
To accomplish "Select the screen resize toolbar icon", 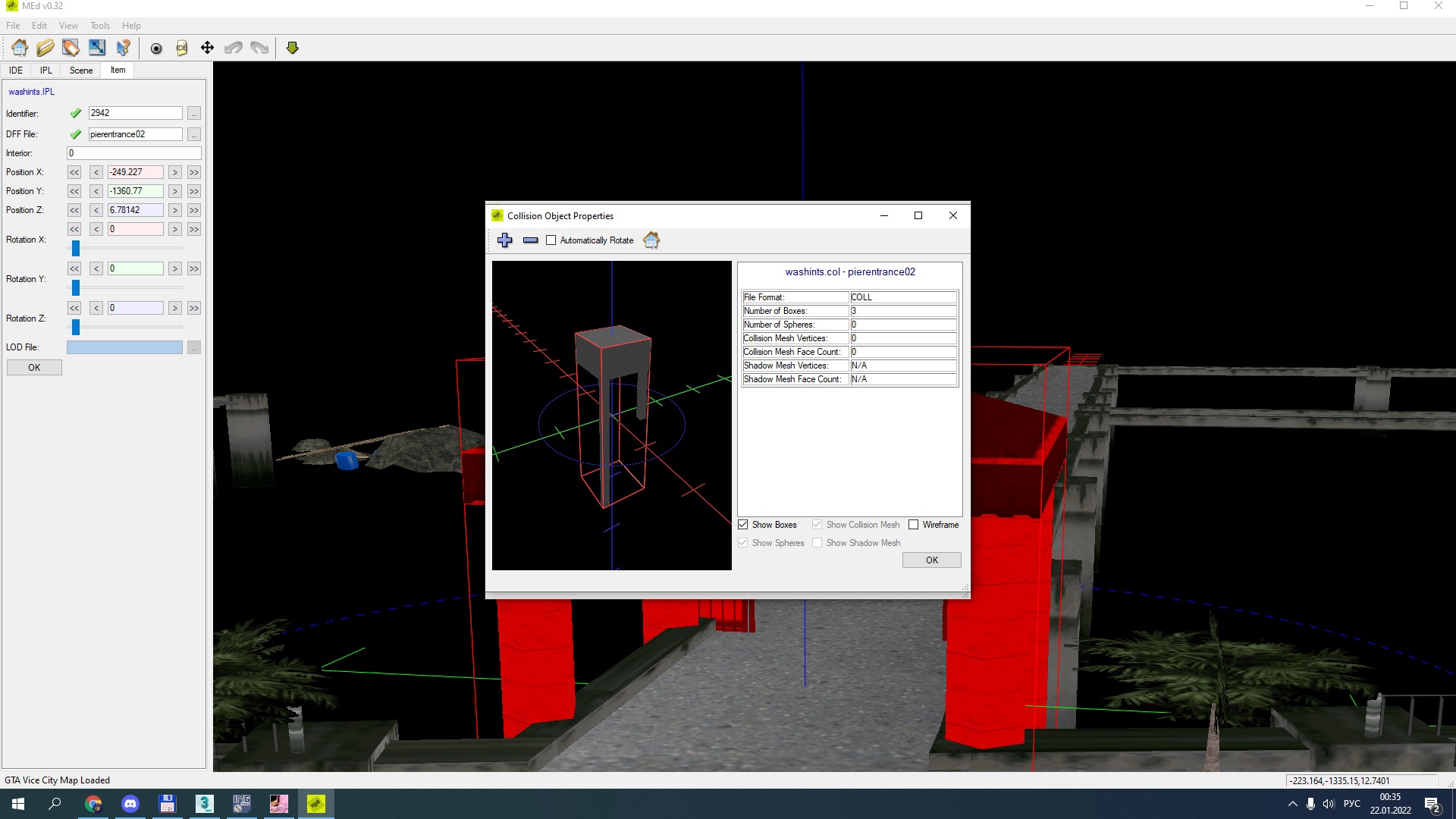I will coord(96,47).
